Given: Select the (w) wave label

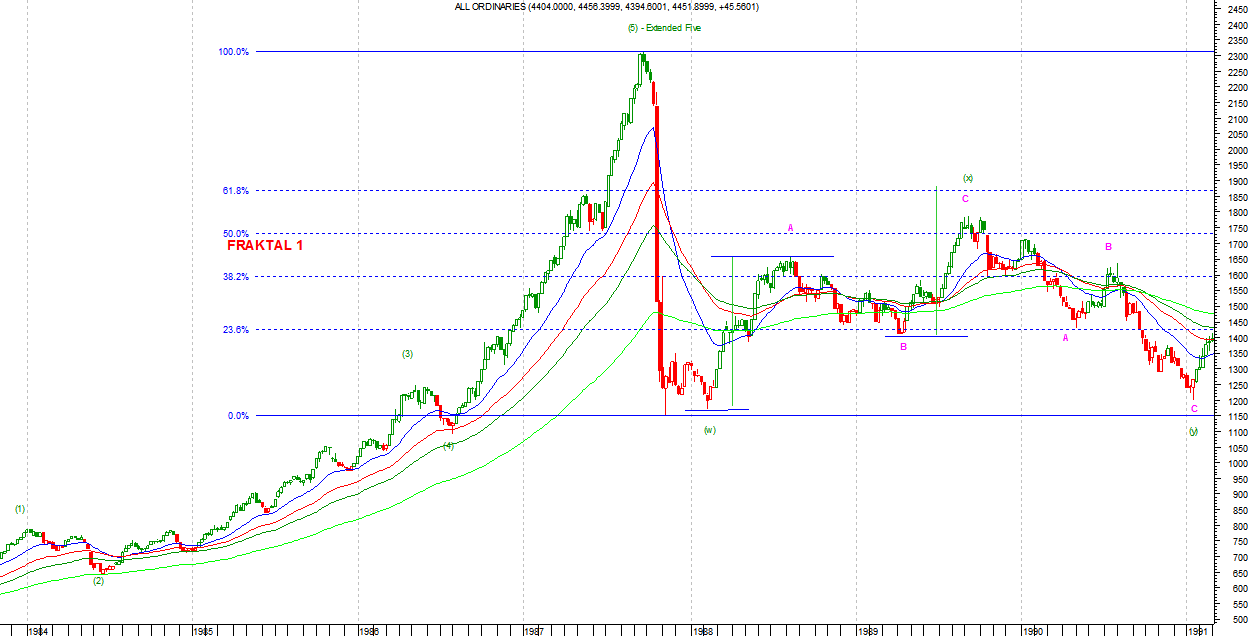Looking at the screenshot, I should 709,430.
